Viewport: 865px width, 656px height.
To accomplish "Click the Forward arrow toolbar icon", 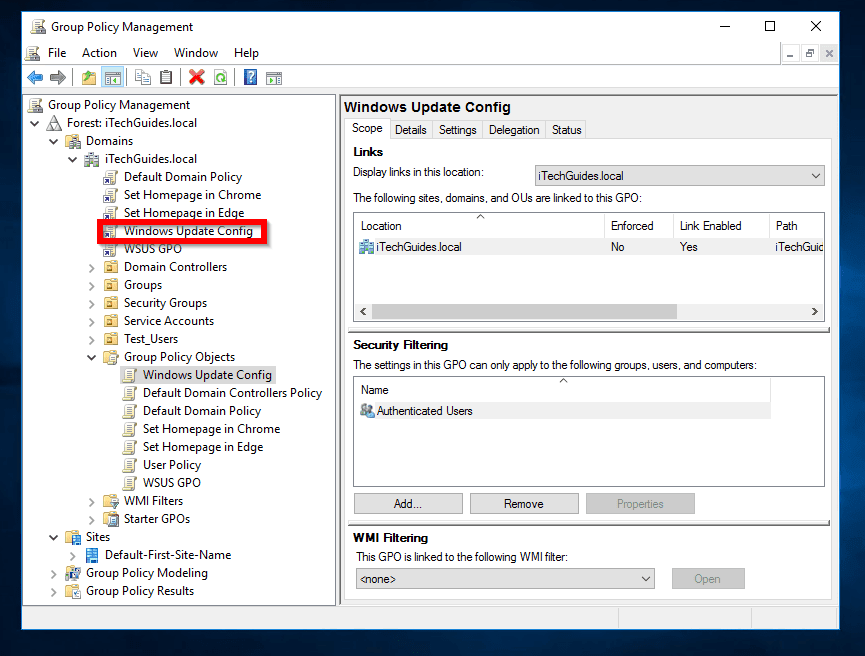I will (x=58, y=78).
